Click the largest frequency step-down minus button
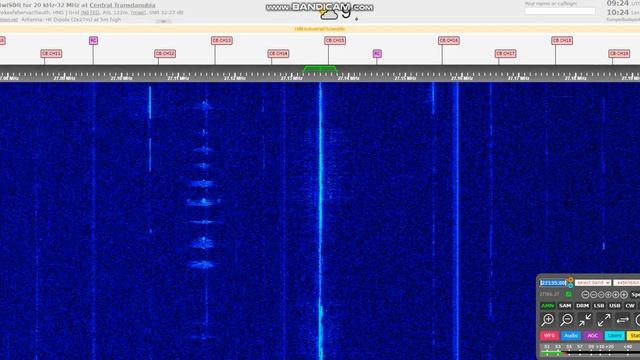 click(x=585, y=294)
